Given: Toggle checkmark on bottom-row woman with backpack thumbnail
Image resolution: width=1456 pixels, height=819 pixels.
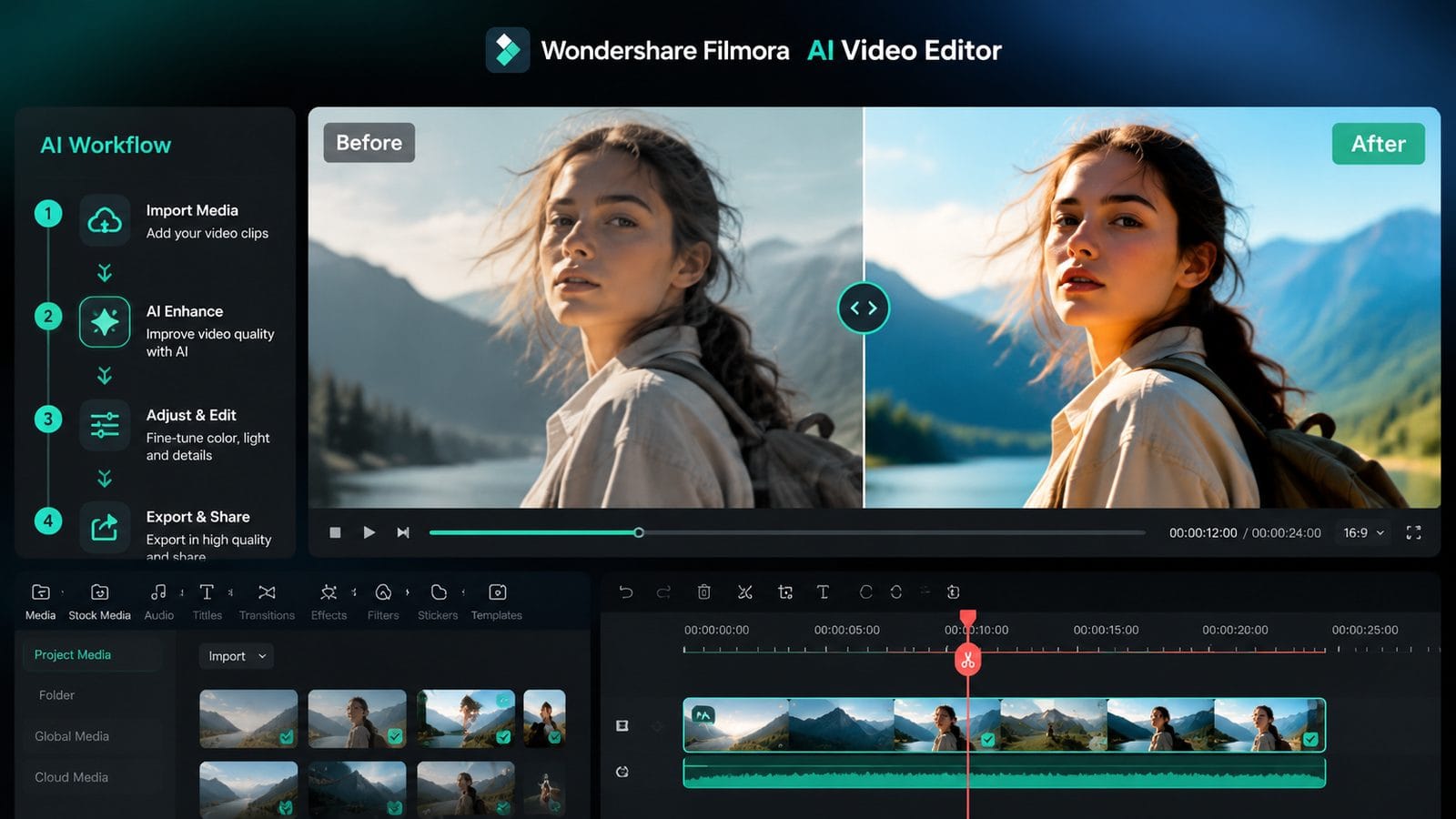Looking at the screenshot, I should tap(503, 807).
